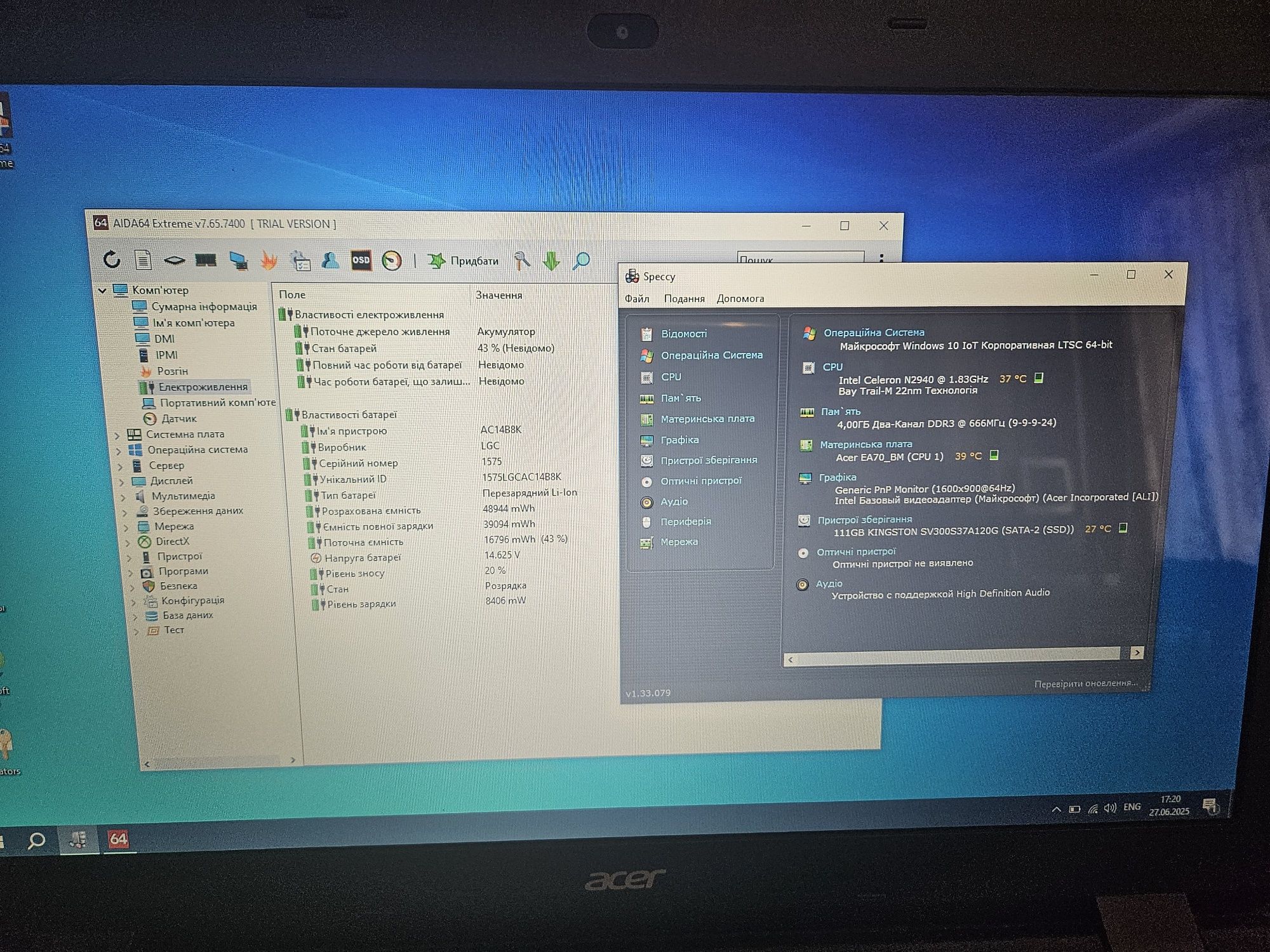Viewport: 1270px width, 952px height.
Task: Open Графіка section in Speccy sidebar
Action: point(679,440)
